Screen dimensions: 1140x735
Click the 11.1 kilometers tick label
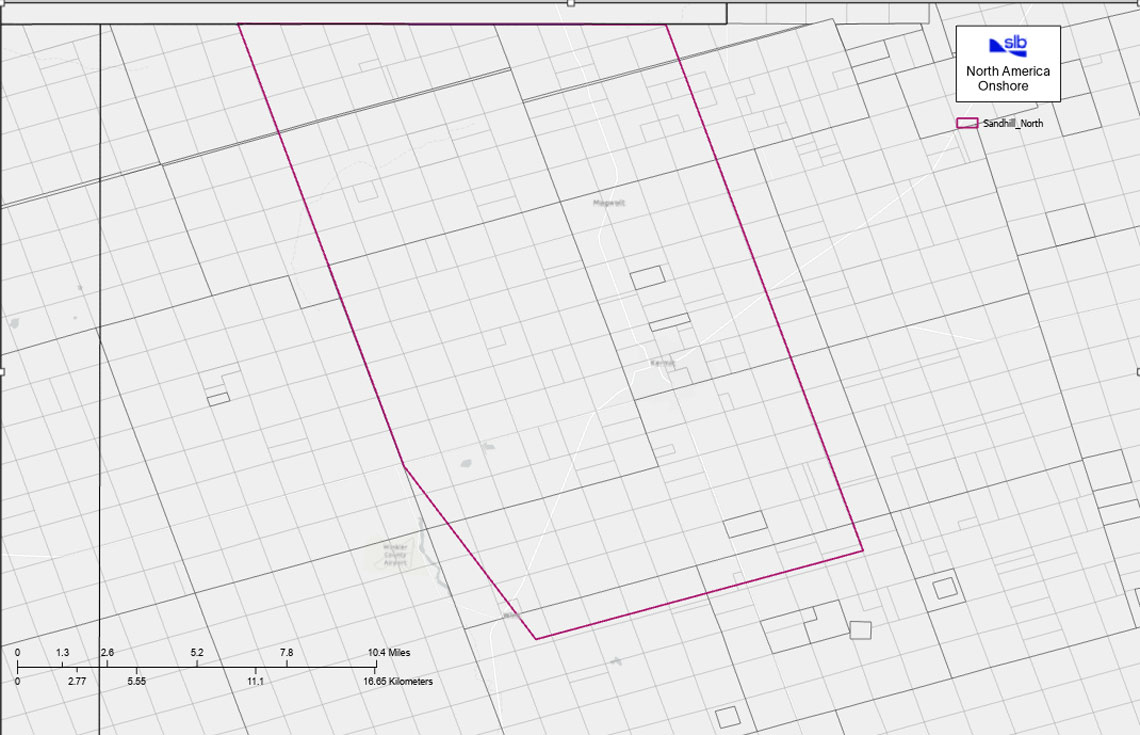click(255, 682)
